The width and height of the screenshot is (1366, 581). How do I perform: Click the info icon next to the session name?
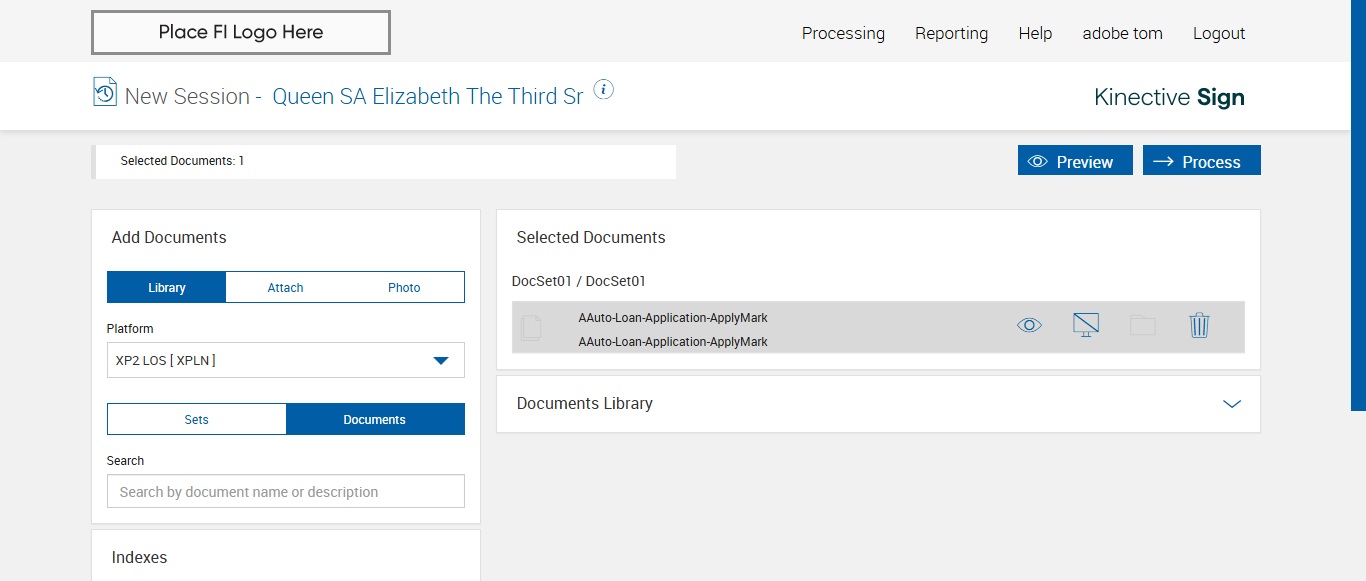coord(603,90)
